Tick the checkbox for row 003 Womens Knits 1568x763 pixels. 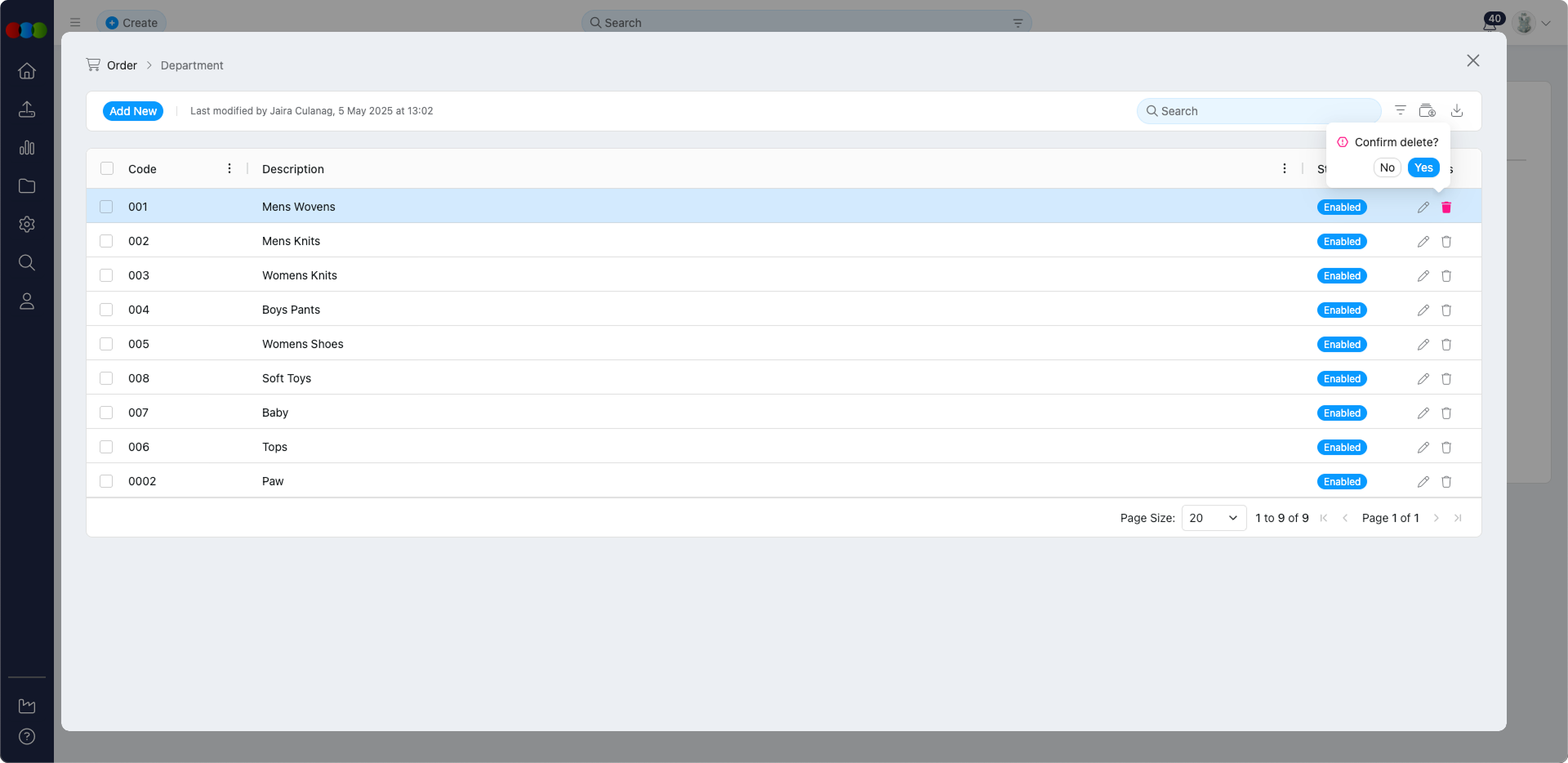106,275
